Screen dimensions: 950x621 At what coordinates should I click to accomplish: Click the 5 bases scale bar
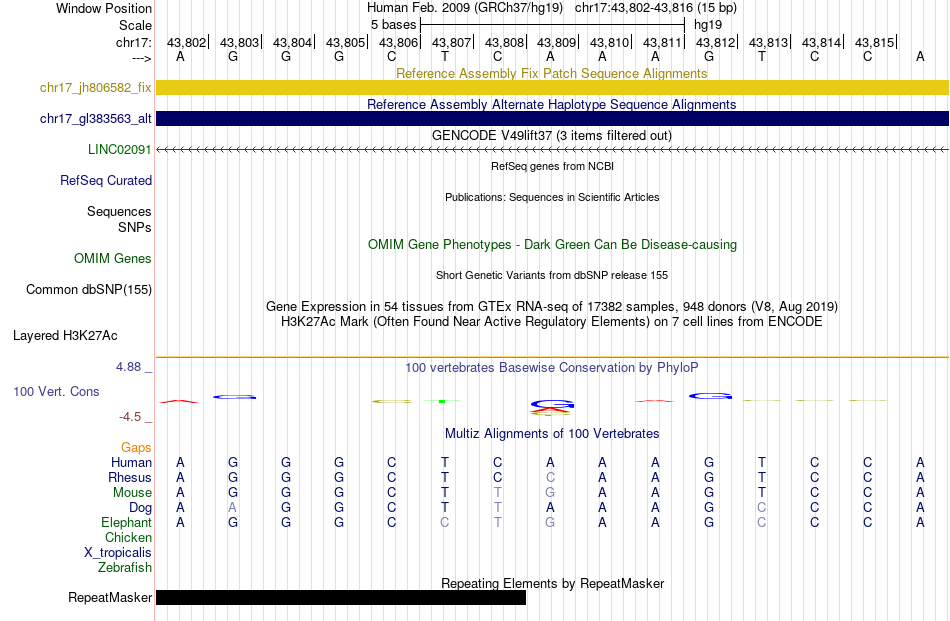click(x=552, y=25)
